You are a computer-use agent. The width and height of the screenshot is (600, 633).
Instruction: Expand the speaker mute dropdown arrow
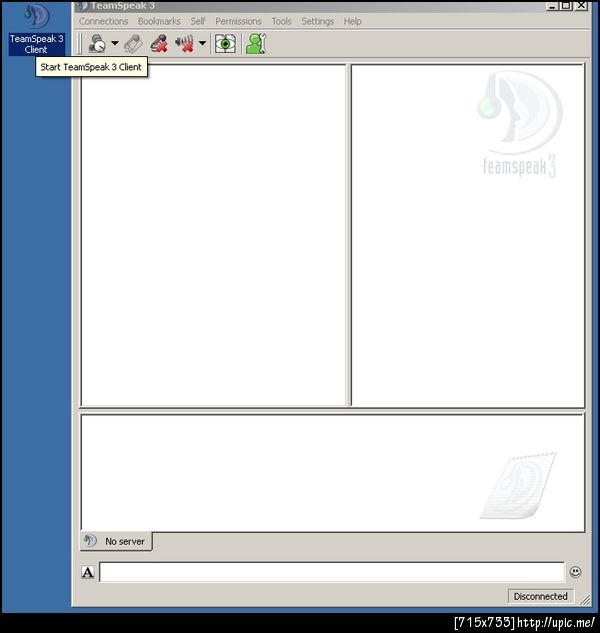click(202, 43)
